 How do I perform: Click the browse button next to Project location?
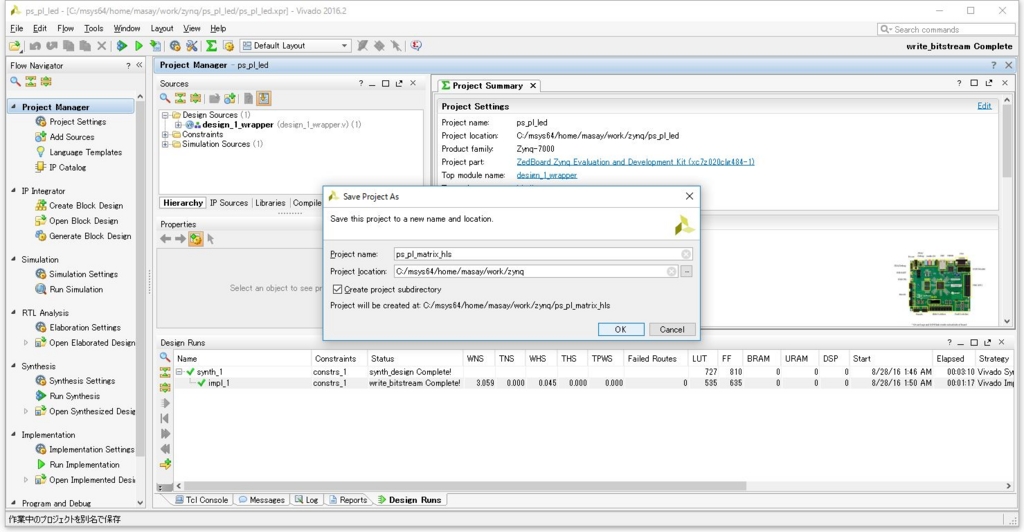click(686, 272)
